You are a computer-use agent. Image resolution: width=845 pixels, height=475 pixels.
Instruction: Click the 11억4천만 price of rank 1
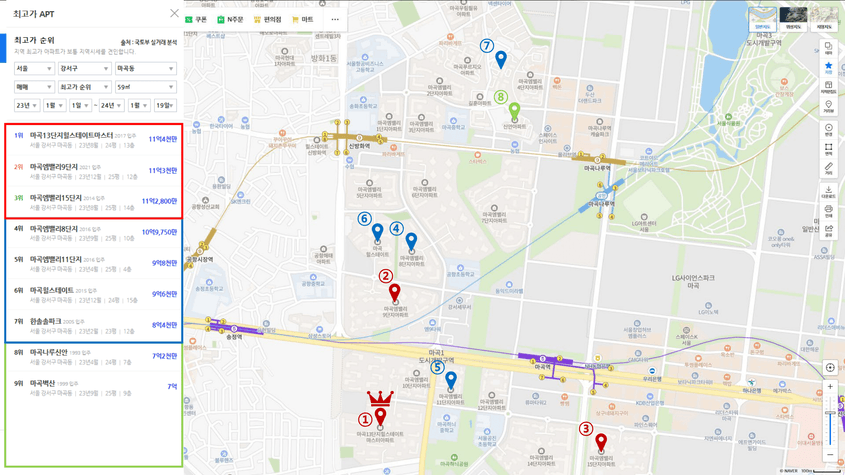click(x=163, y=139)
